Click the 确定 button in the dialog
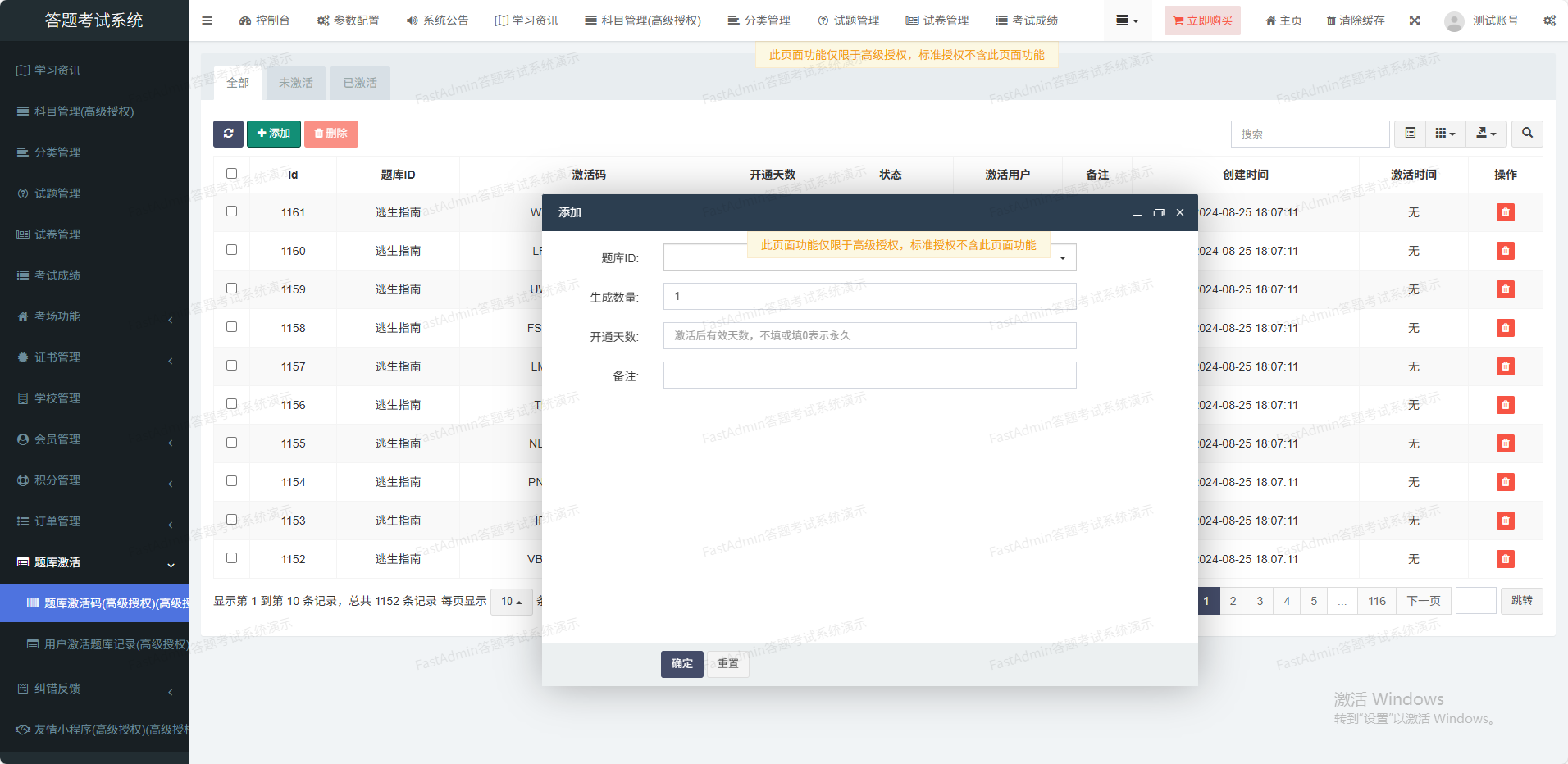 [681, 664]
